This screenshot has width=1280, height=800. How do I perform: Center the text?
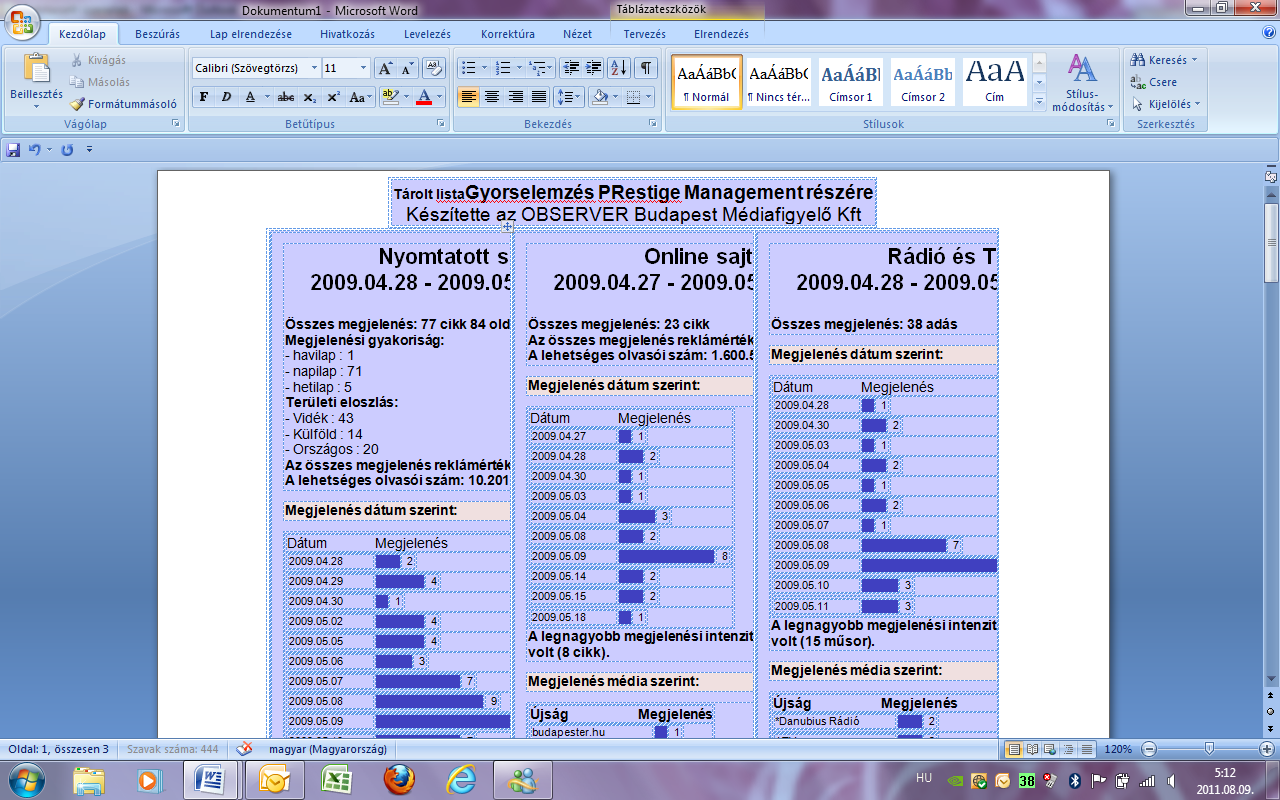click(492, 97)
